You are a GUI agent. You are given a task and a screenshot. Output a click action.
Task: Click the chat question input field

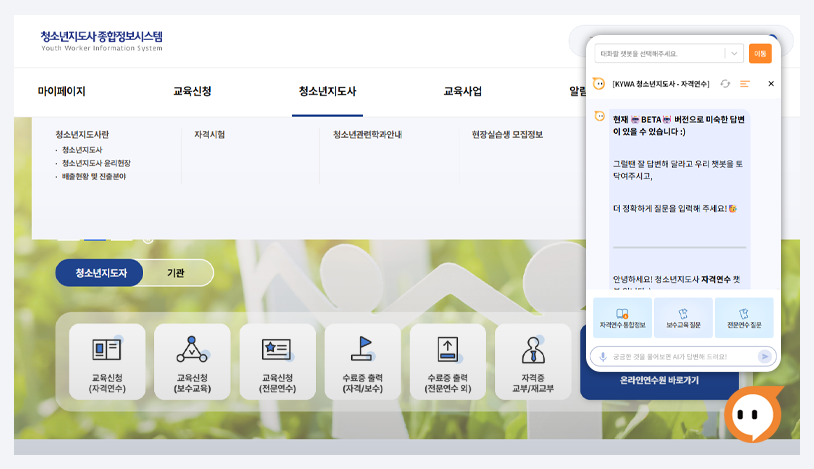683,357
